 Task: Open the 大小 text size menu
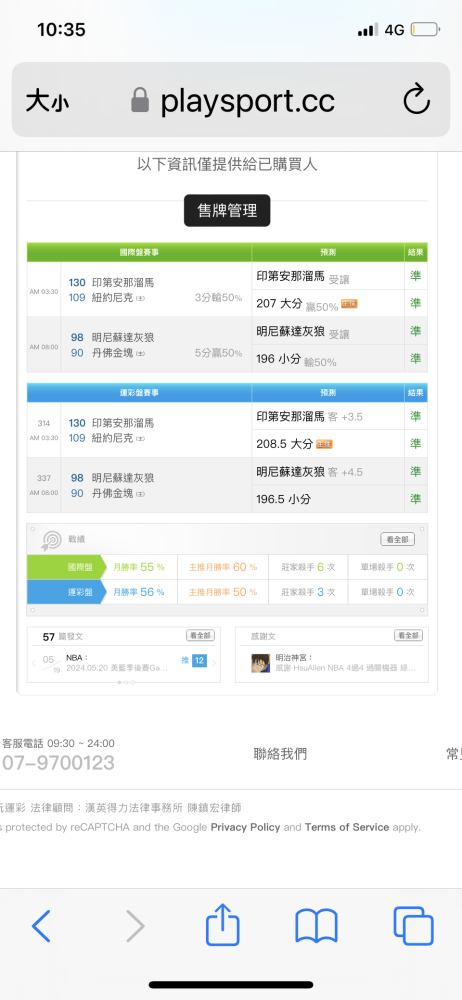coord(47,101)
